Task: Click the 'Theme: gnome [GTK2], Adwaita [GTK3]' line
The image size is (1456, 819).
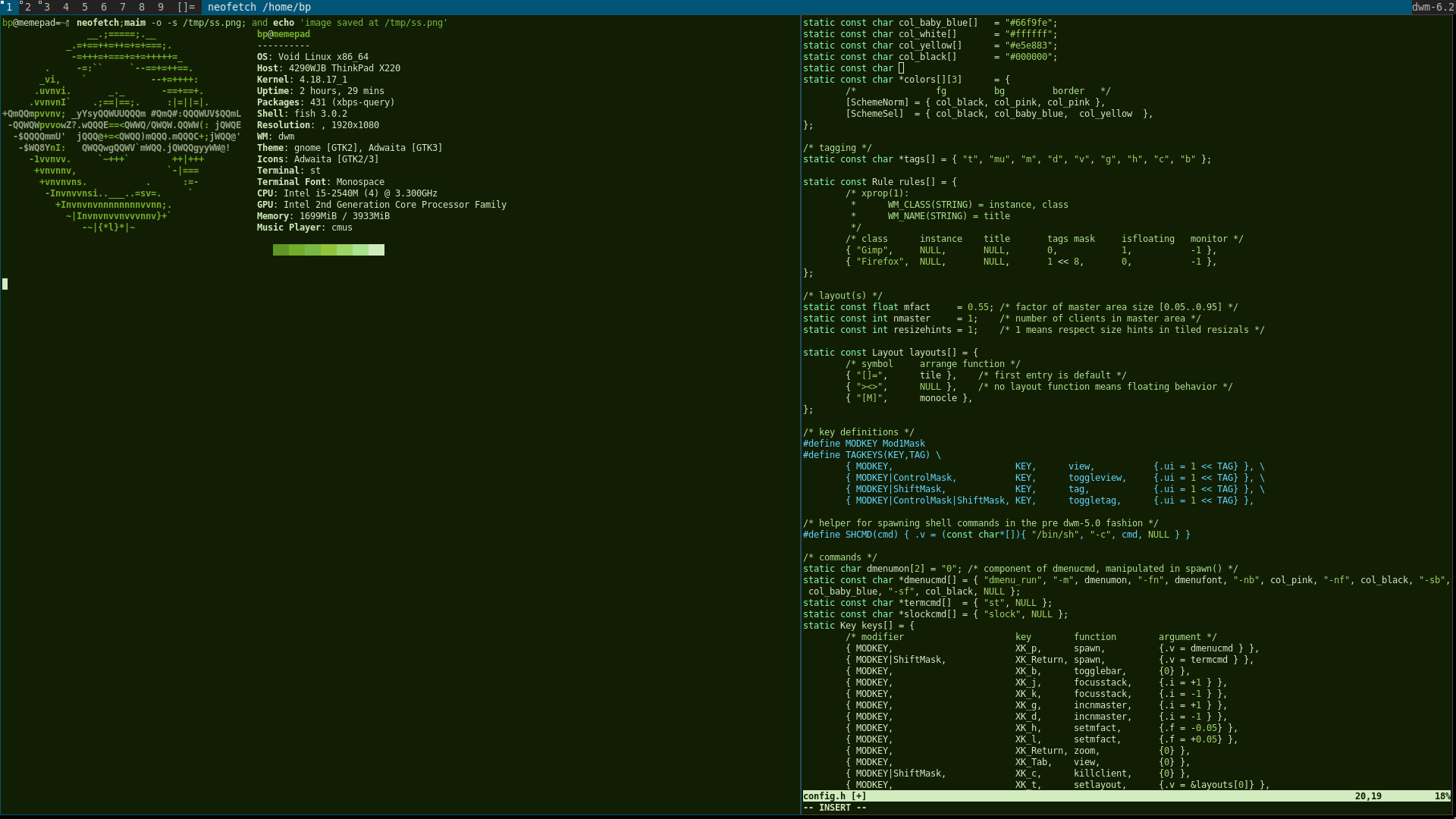Action: tap(350, 148)
